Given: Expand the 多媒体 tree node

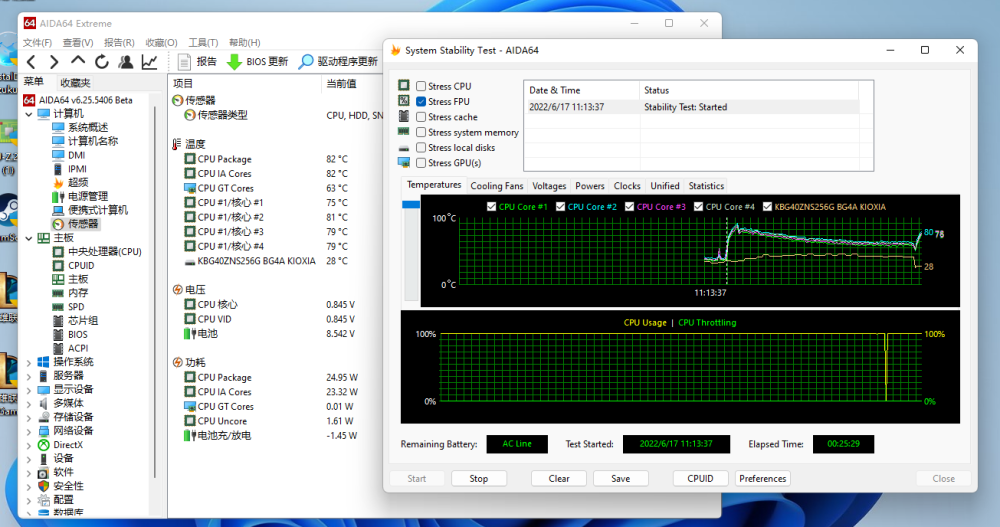Looking at the screenshot, I should (x=29, y=404).
